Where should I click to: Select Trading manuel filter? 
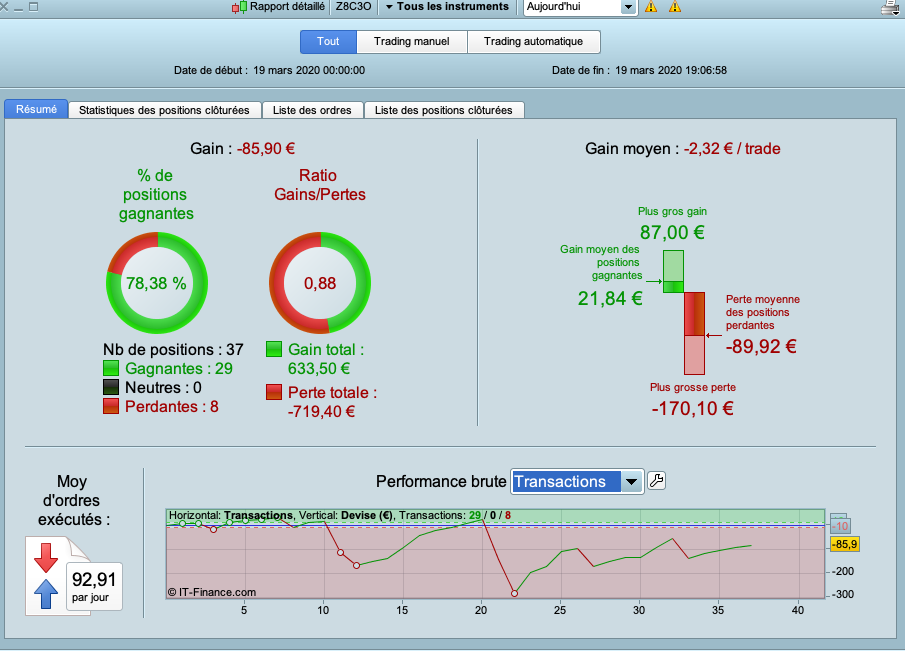point(412,42)
